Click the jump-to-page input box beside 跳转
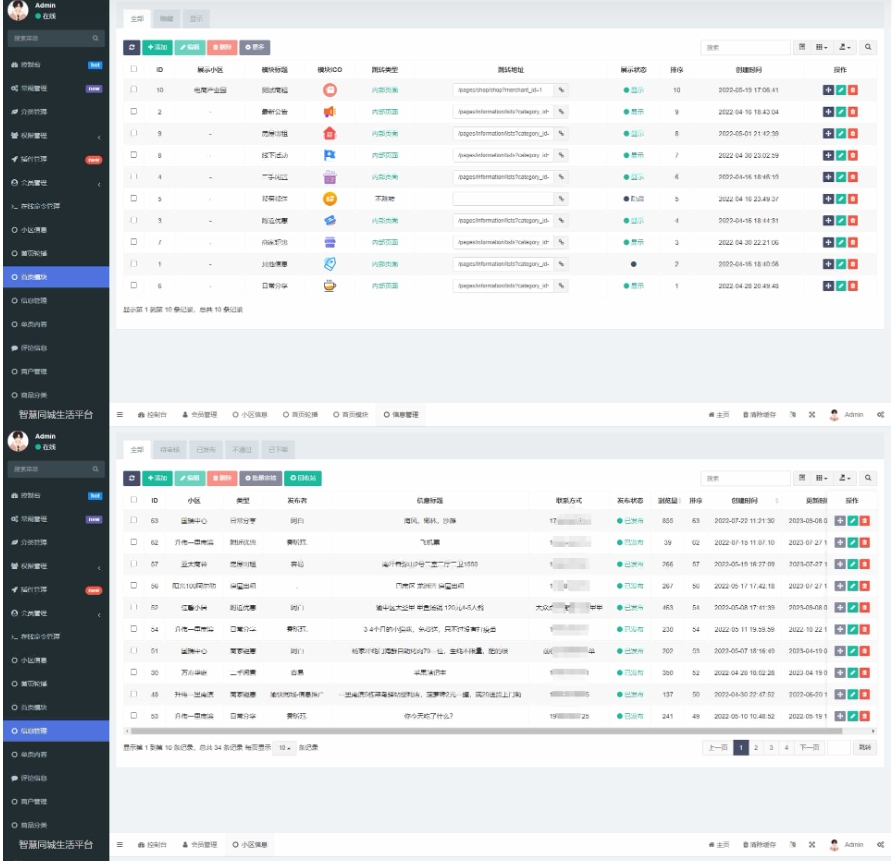This screenshot has width=893, height=861. tap(839, 747)
